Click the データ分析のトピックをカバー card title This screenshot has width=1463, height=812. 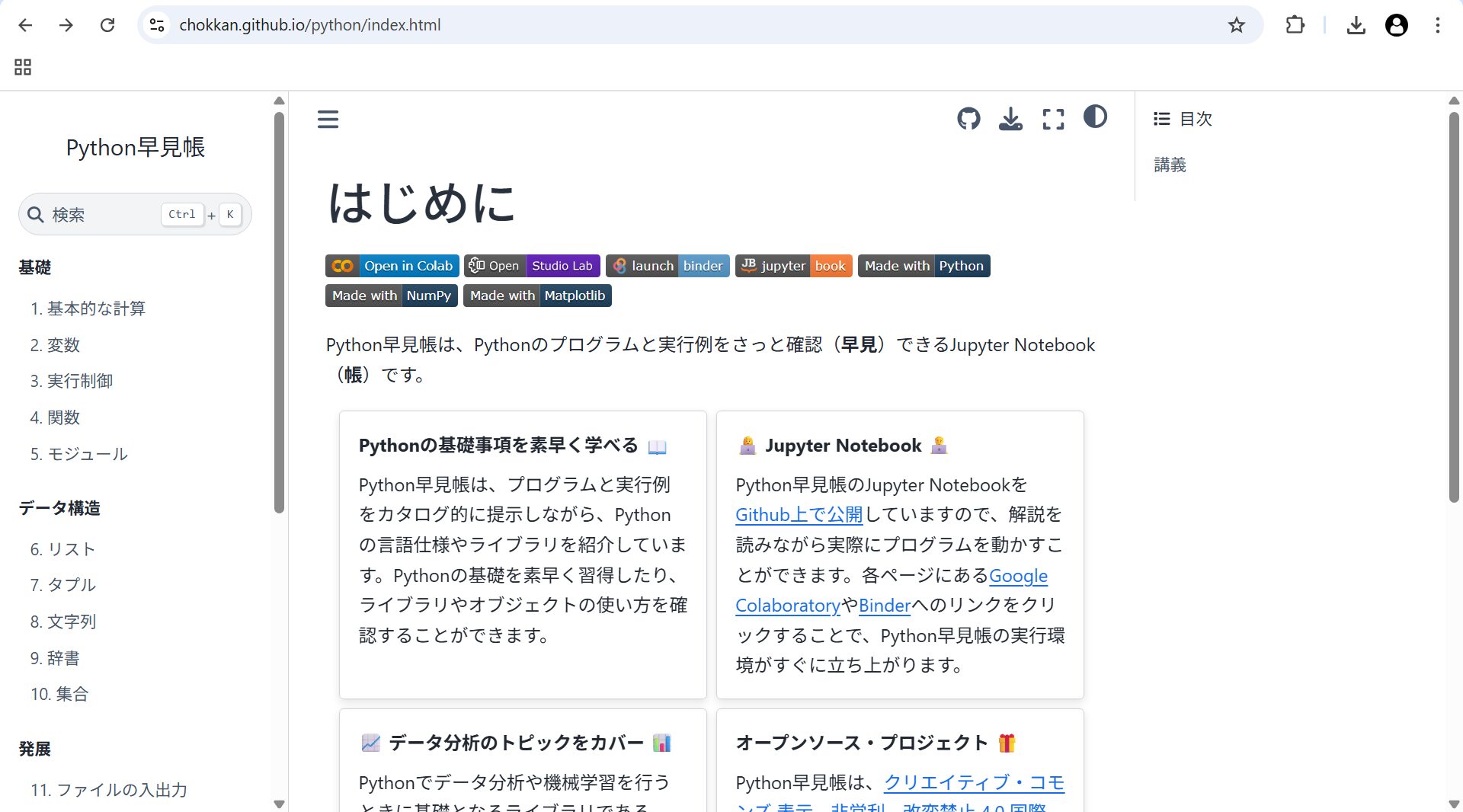tap(516, 743)
